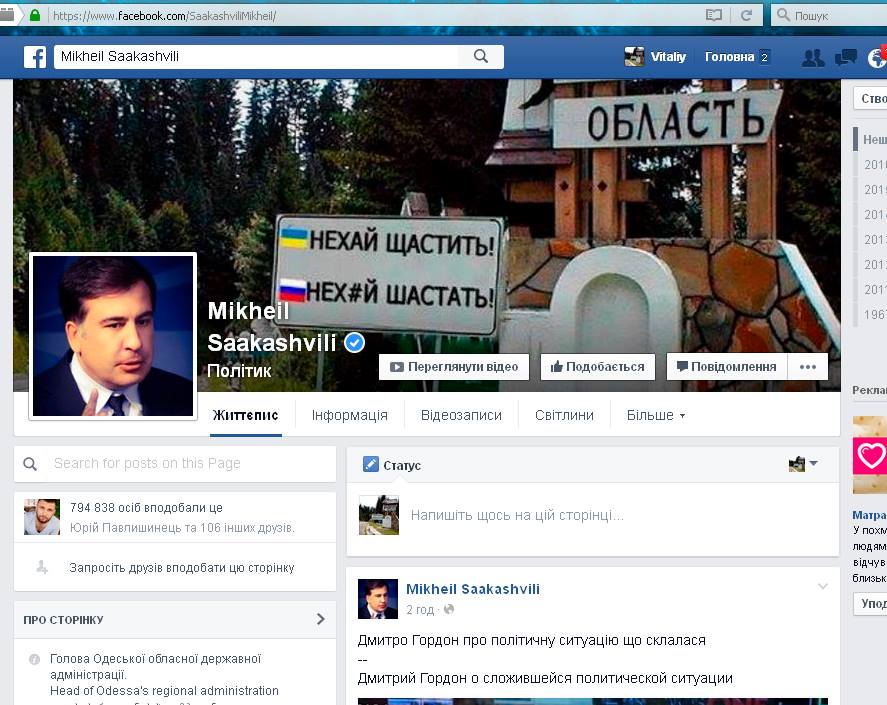Toggle browser reader view icon
Viewport: 887px width, 705px height.
tap(713, 15)
